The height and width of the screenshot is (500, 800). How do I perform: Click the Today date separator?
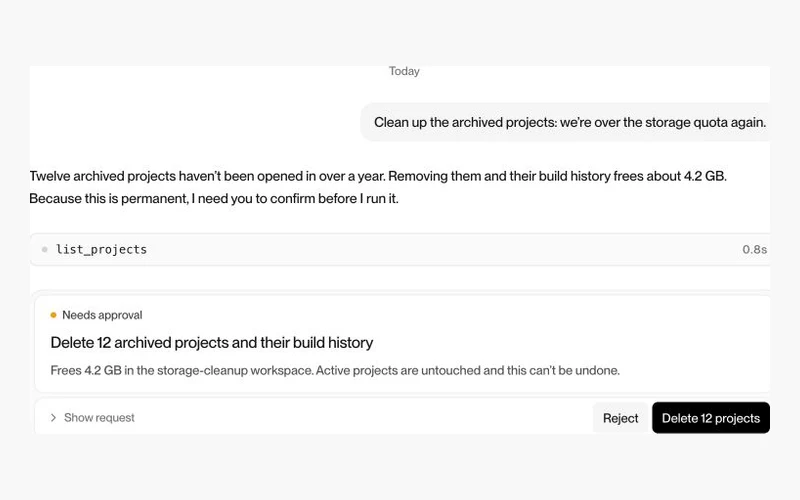404,71
